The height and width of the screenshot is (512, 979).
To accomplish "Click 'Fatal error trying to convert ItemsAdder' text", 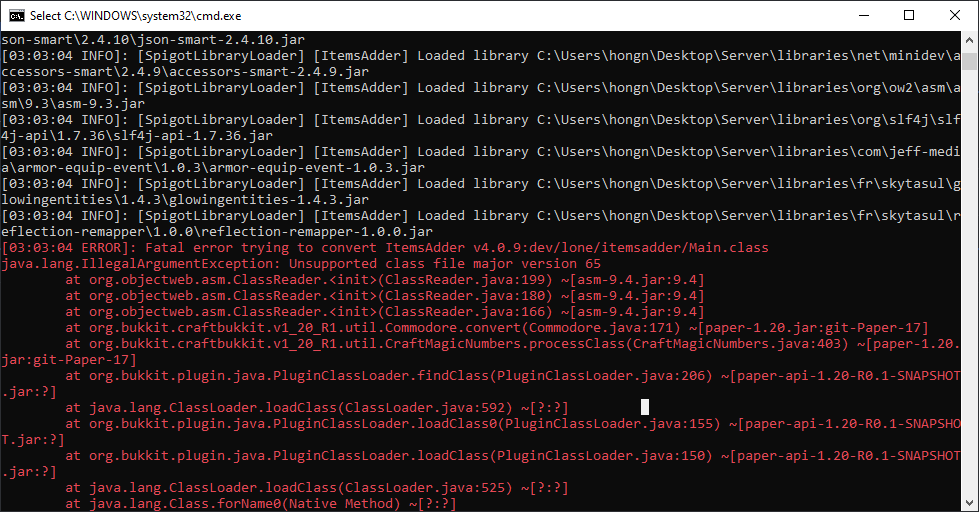I will (305, 247).
